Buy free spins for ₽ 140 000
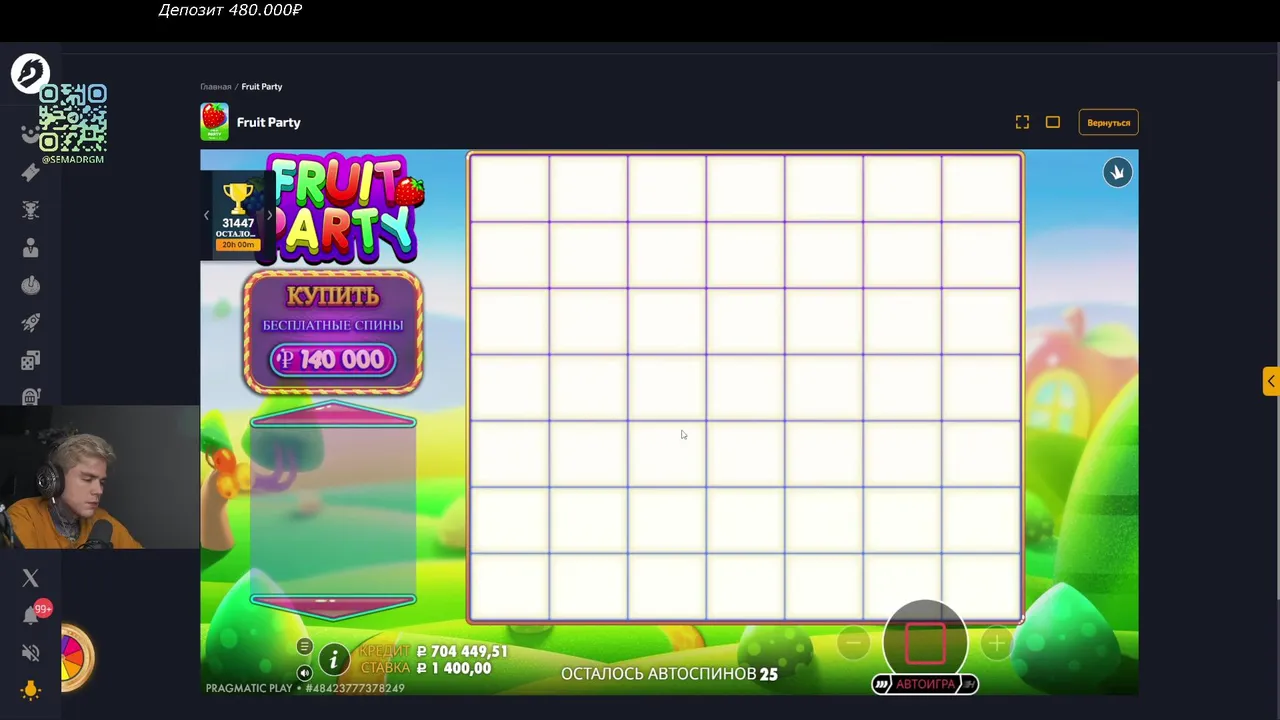1280x720 pixels. click(333, 332)
